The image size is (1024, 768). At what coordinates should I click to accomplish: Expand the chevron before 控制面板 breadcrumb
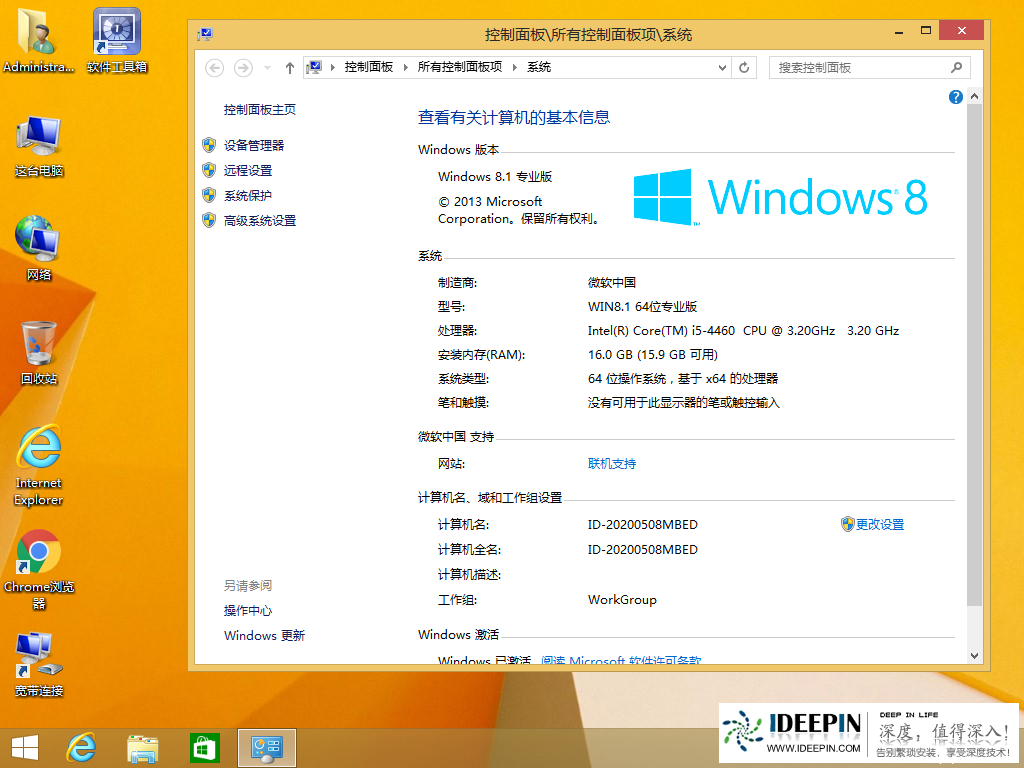coord(333,67)
